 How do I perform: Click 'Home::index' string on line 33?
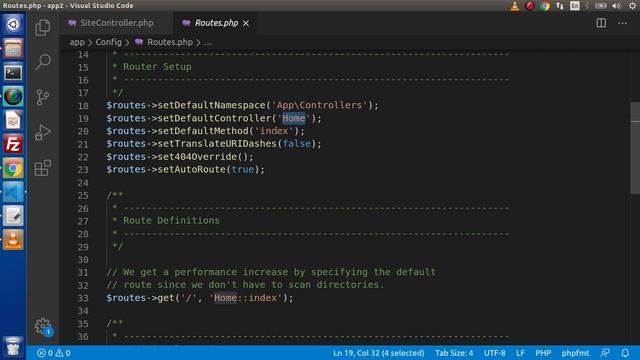click(245, 298)
